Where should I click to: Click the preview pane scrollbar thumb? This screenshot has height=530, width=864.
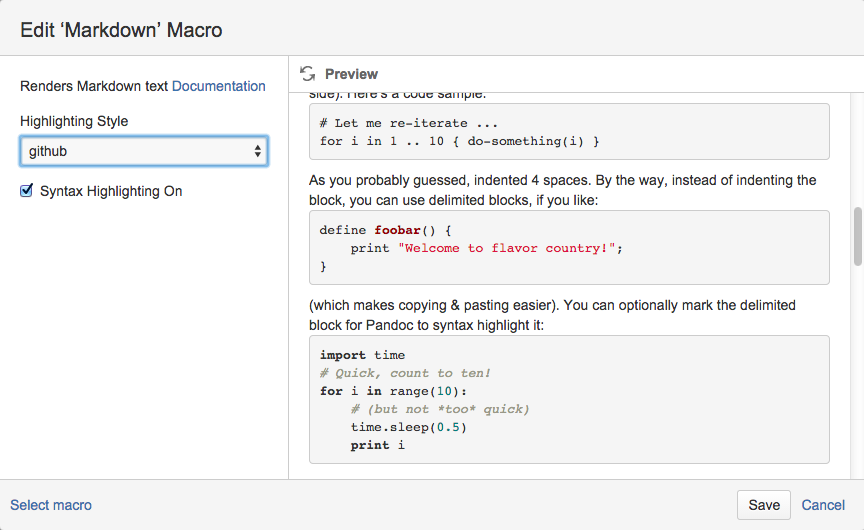[x=857, y=235]
